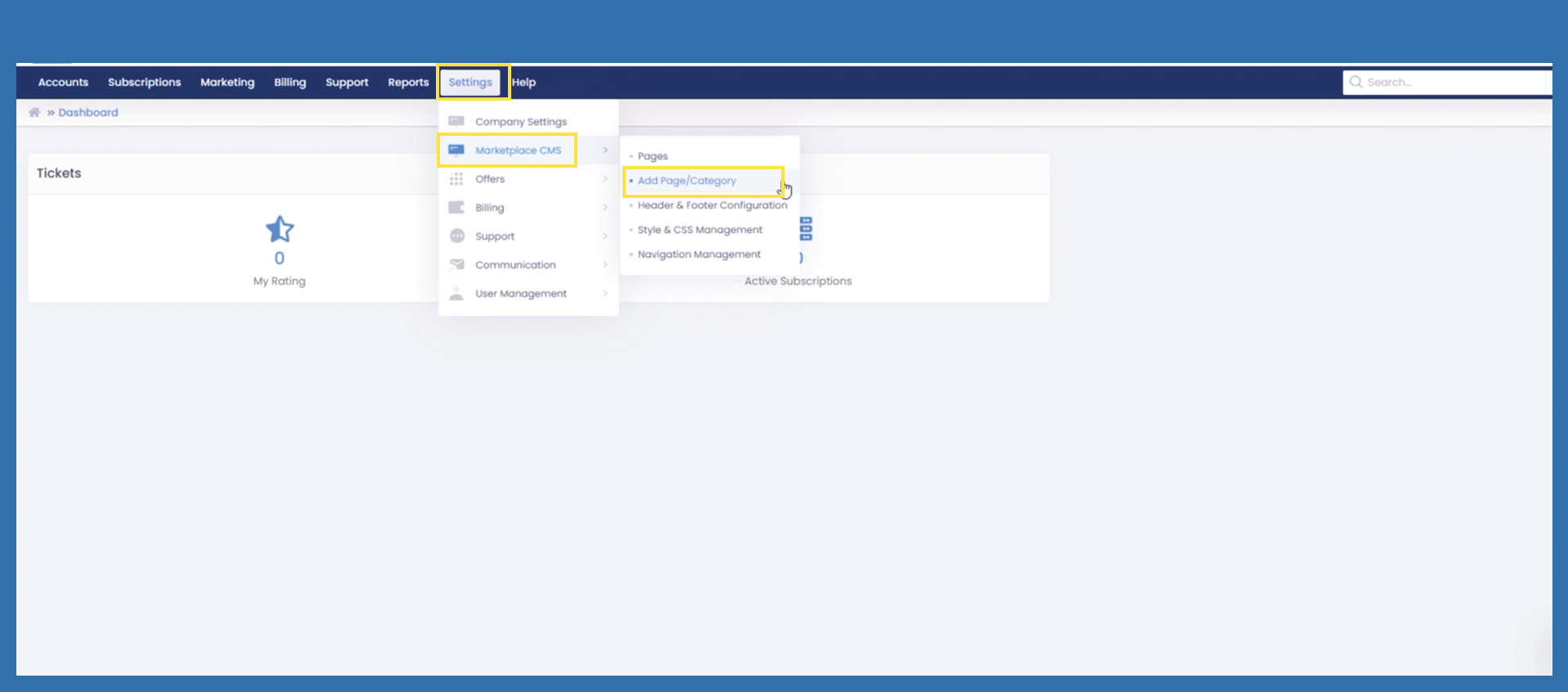The image size is (1568, 692).
Task: Click the home icon in breadcrumb
Action: coord(34,113)
